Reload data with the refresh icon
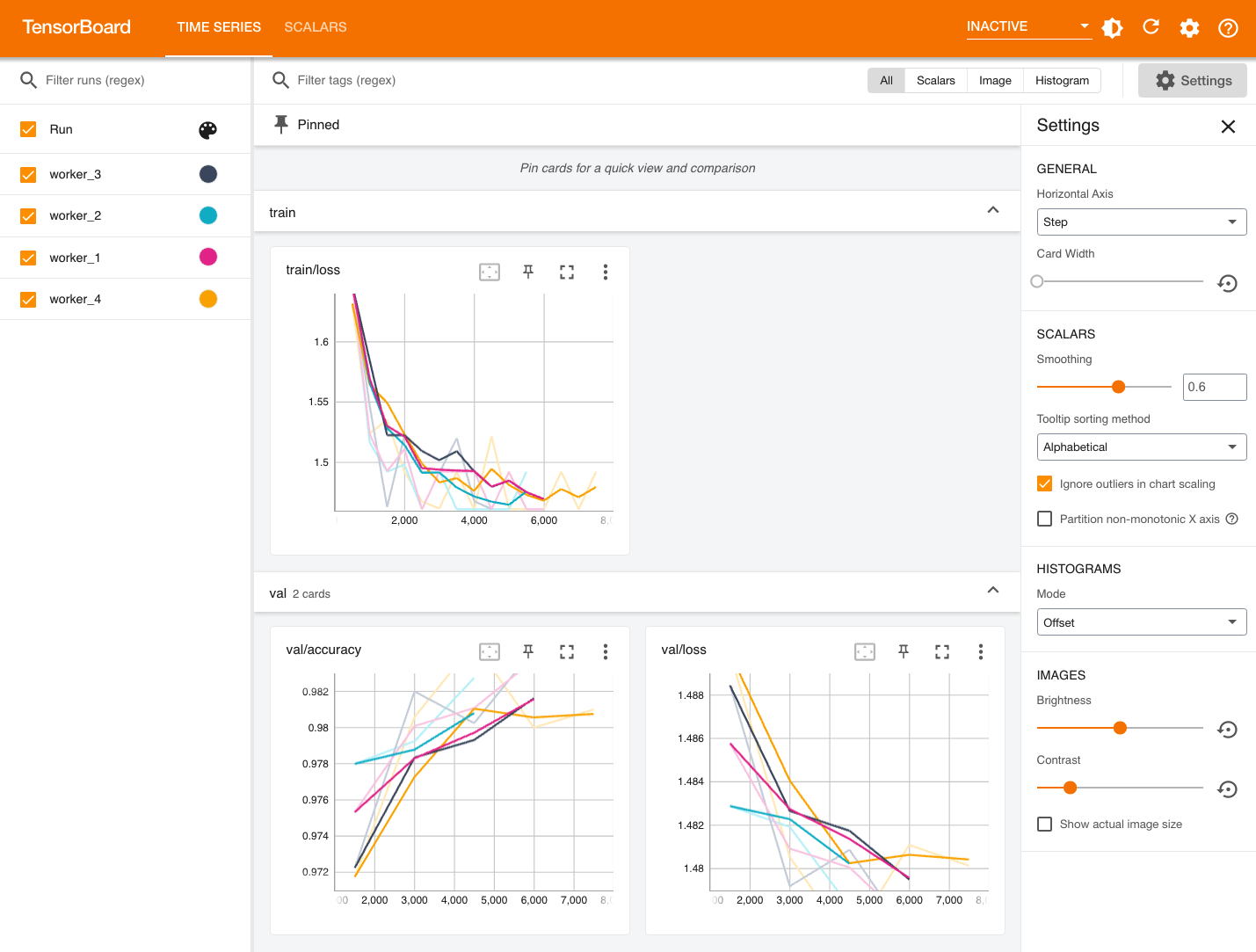The width and height of the screenshot is (1256, 952). tap(1151, 27)
